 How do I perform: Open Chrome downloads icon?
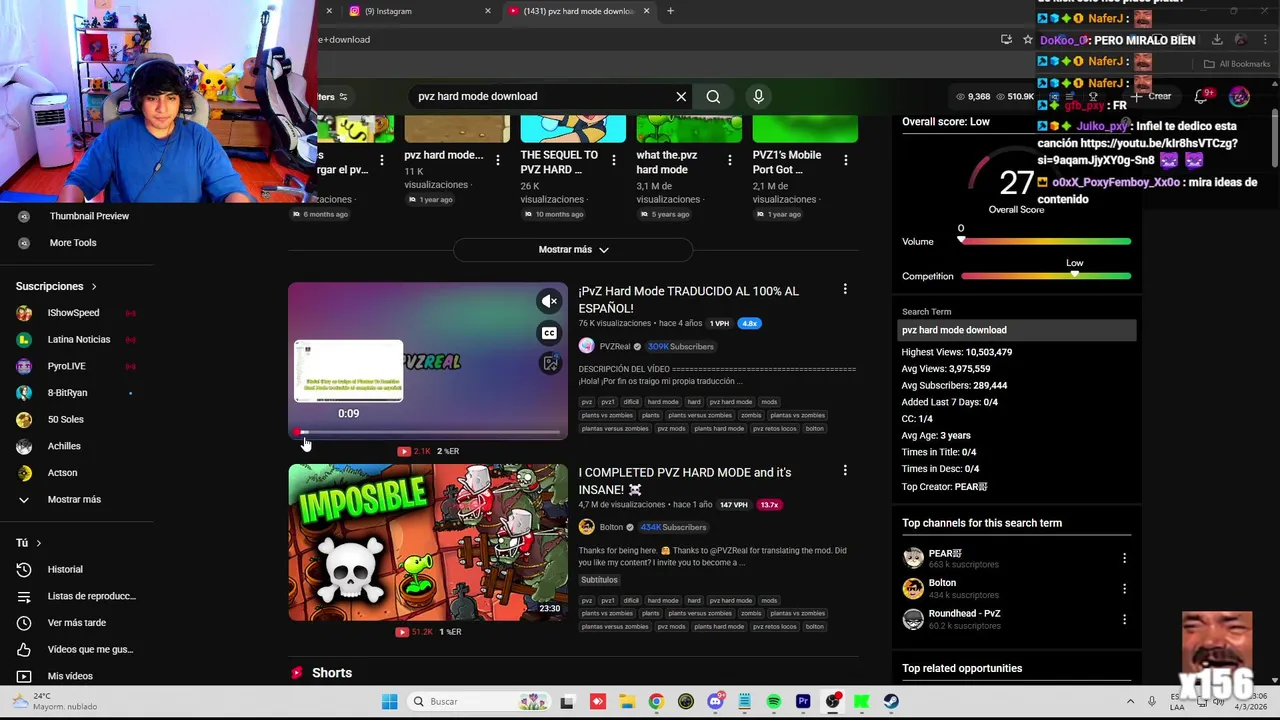1217,40
